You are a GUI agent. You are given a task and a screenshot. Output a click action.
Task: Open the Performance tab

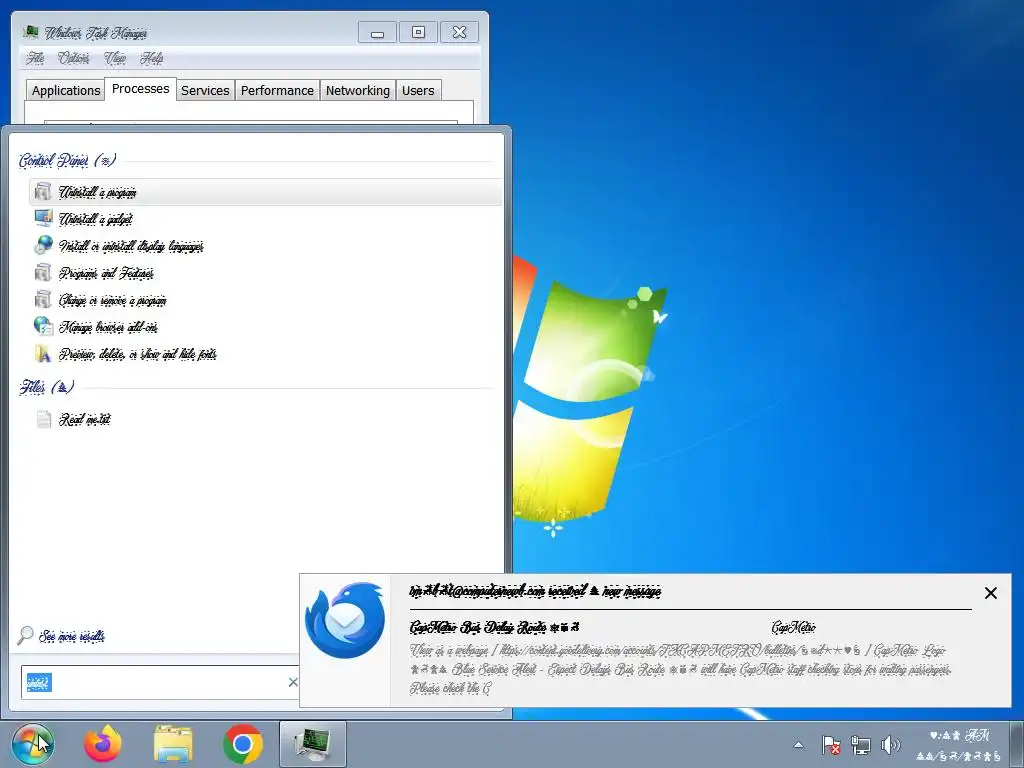coord(277,90)
